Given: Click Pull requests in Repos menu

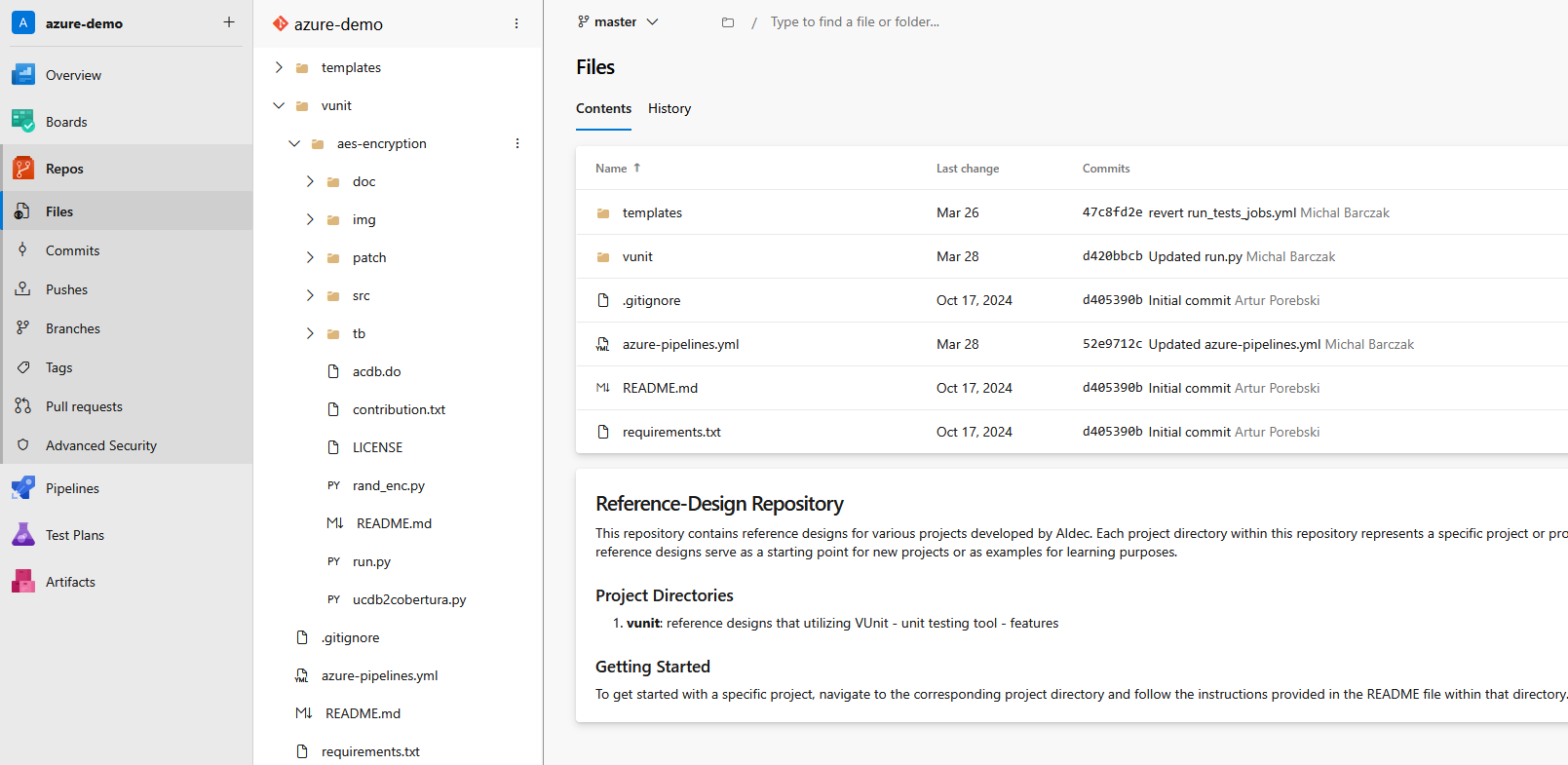Looking at the screenshot, I should [84, 406].
